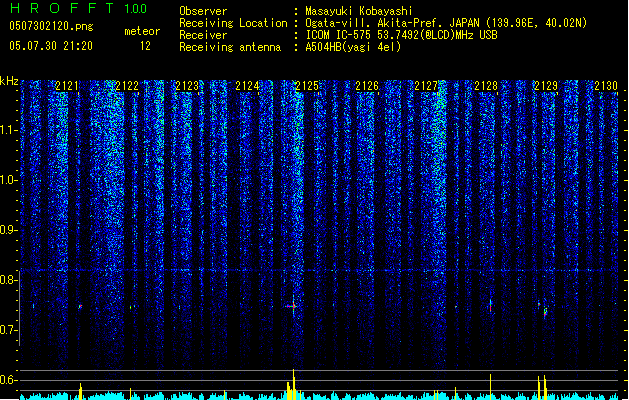
Task: Click the 2129 time marker
Action: (x=546, y=86)
